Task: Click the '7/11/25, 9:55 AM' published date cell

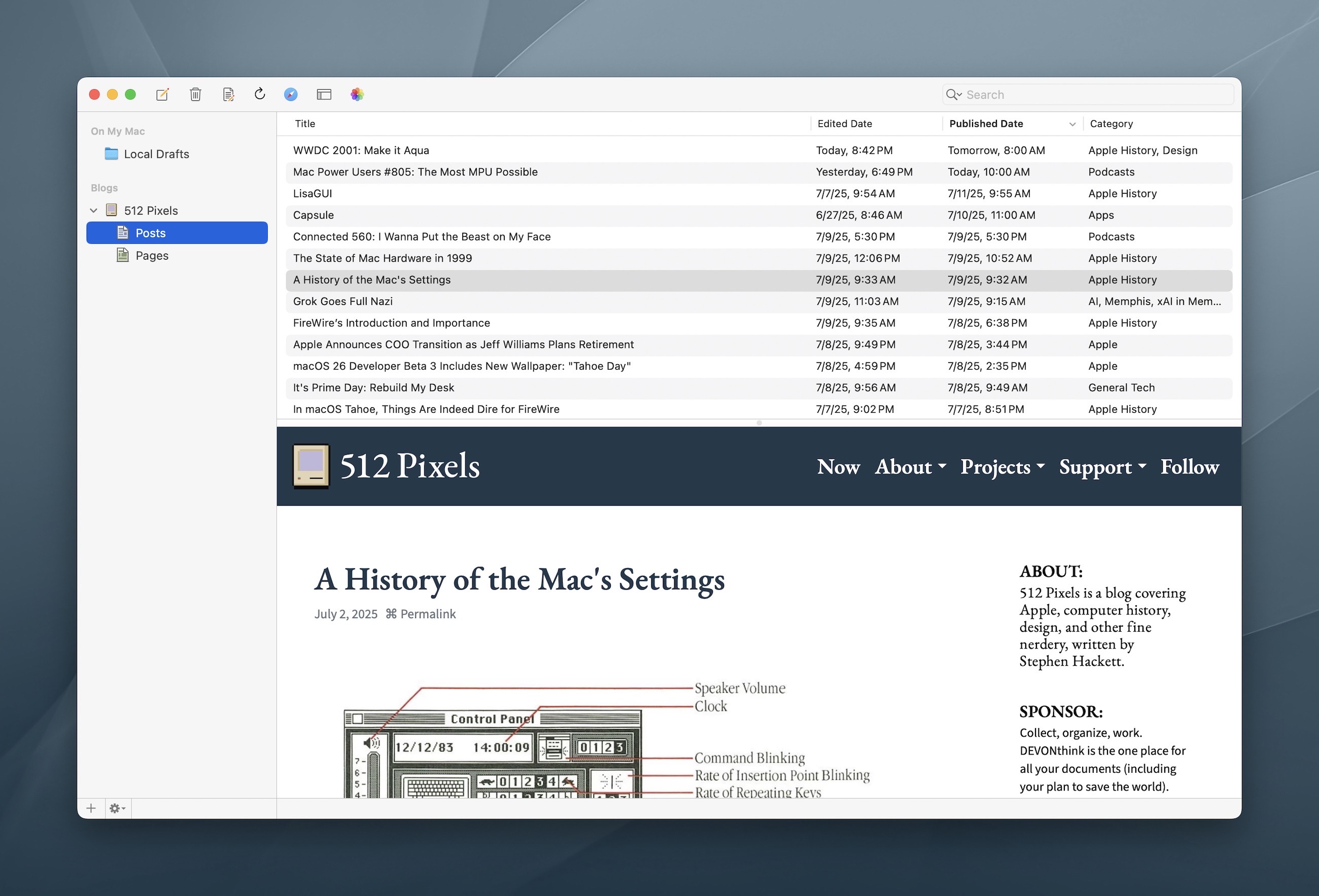Action: (x=989, y=194)
